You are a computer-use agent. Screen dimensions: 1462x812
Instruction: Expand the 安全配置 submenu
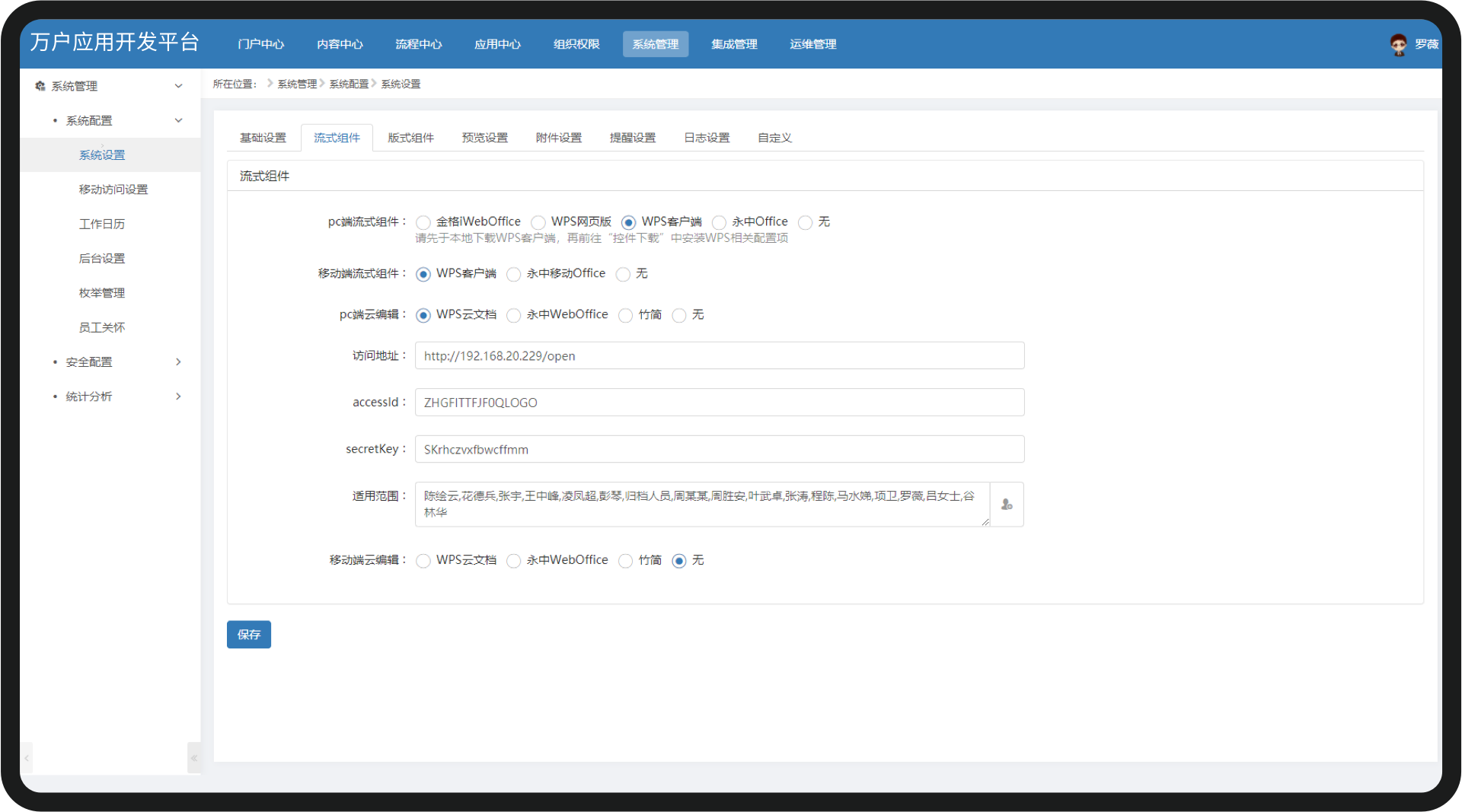click(x=178, y=361)
